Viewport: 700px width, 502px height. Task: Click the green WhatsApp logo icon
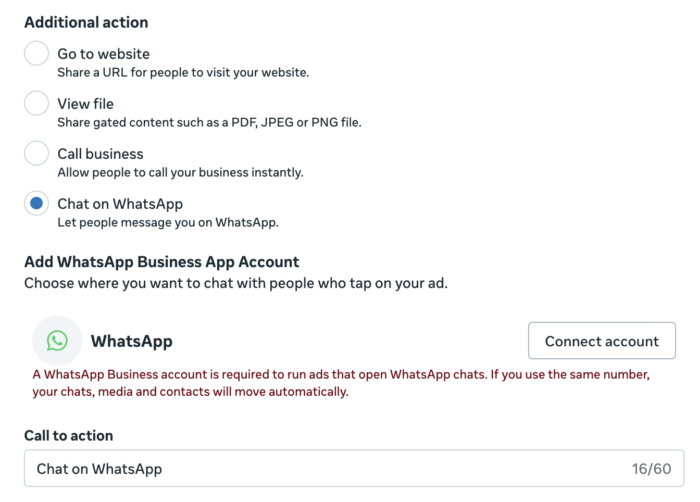click(57, 341)
